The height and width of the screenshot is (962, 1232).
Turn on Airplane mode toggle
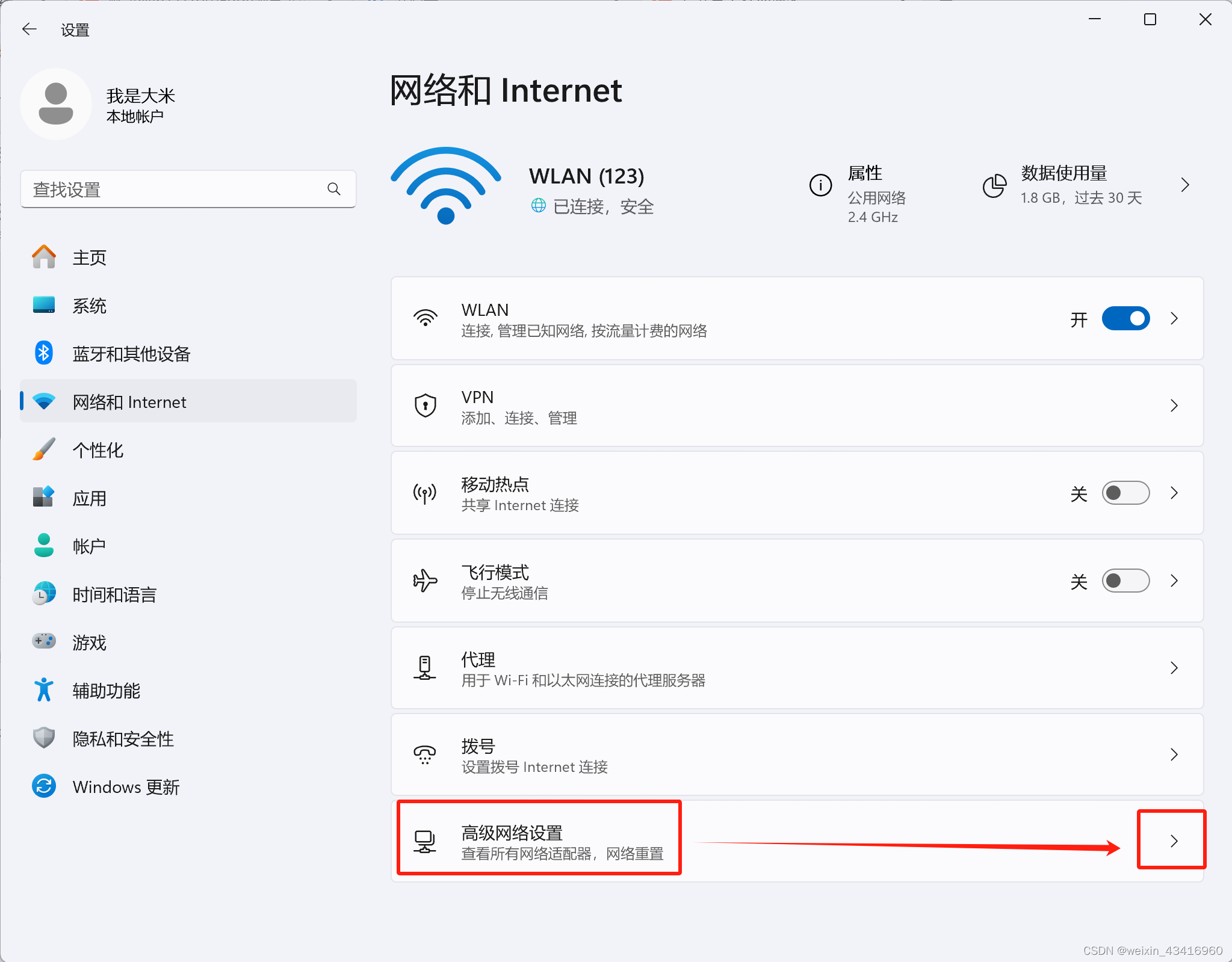tap(1125, 581)
